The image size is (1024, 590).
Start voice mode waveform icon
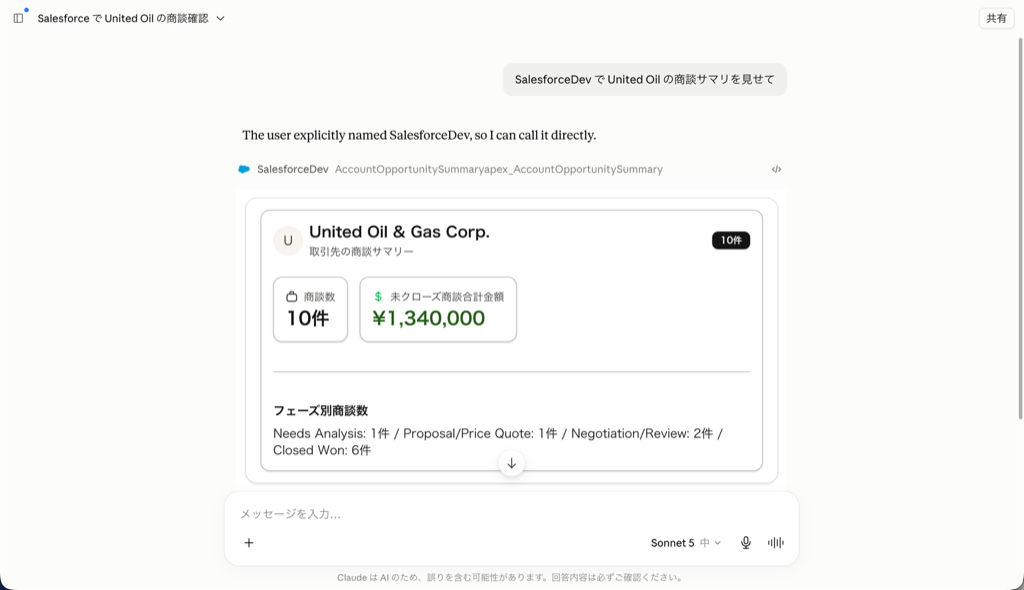(x=776, y=542)
